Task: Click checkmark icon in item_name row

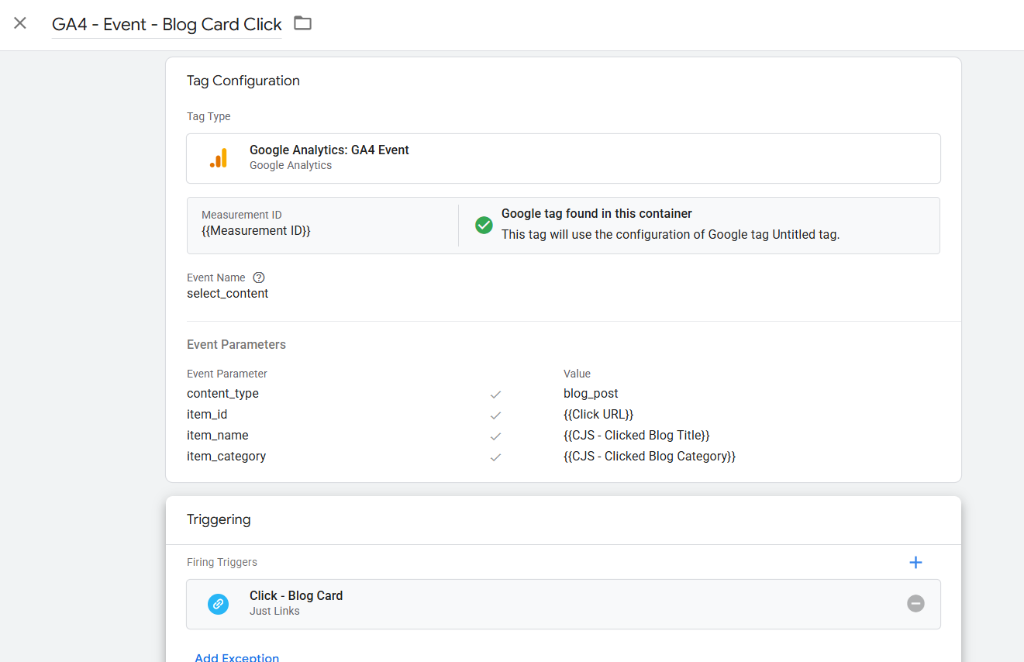Action: tap(496, 436)
